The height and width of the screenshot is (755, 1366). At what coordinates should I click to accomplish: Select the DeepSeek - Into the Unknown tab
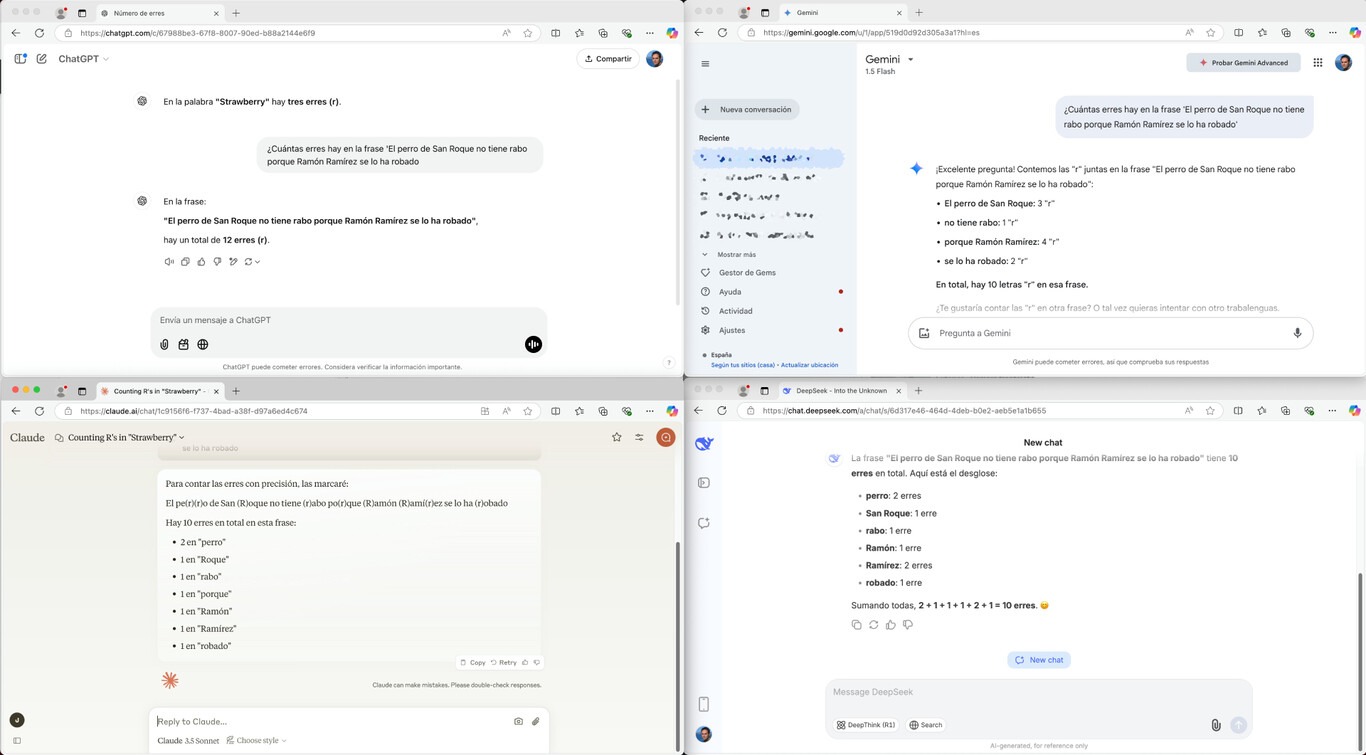tap(840, 391)
